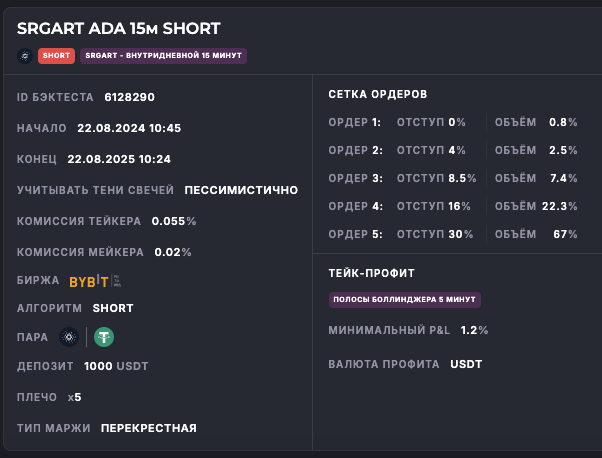Select the SRGART intraday 15 minutes tag
The width and height of the screenshot is (602, 458).
(163, 56)
